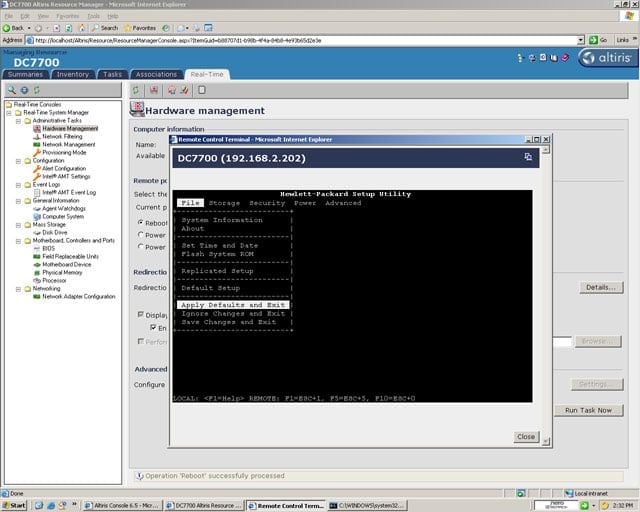Select Computer System in the tree

(63, 216)
